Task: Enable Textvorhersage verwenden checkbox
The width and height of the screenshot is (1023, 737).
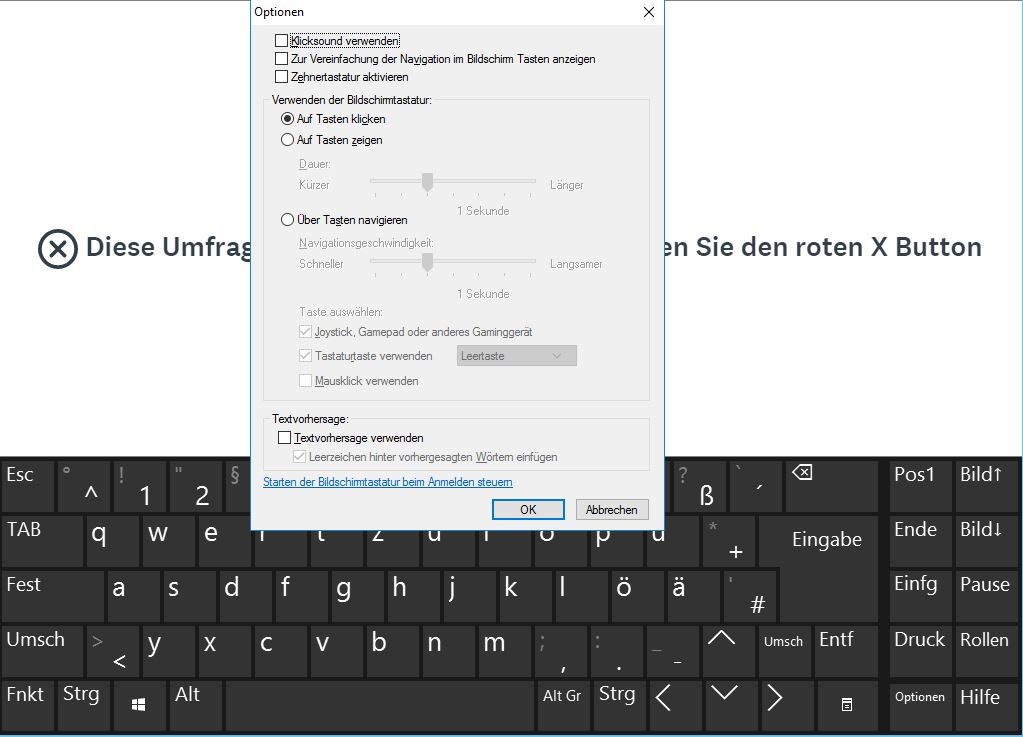Action: [284, 438]
